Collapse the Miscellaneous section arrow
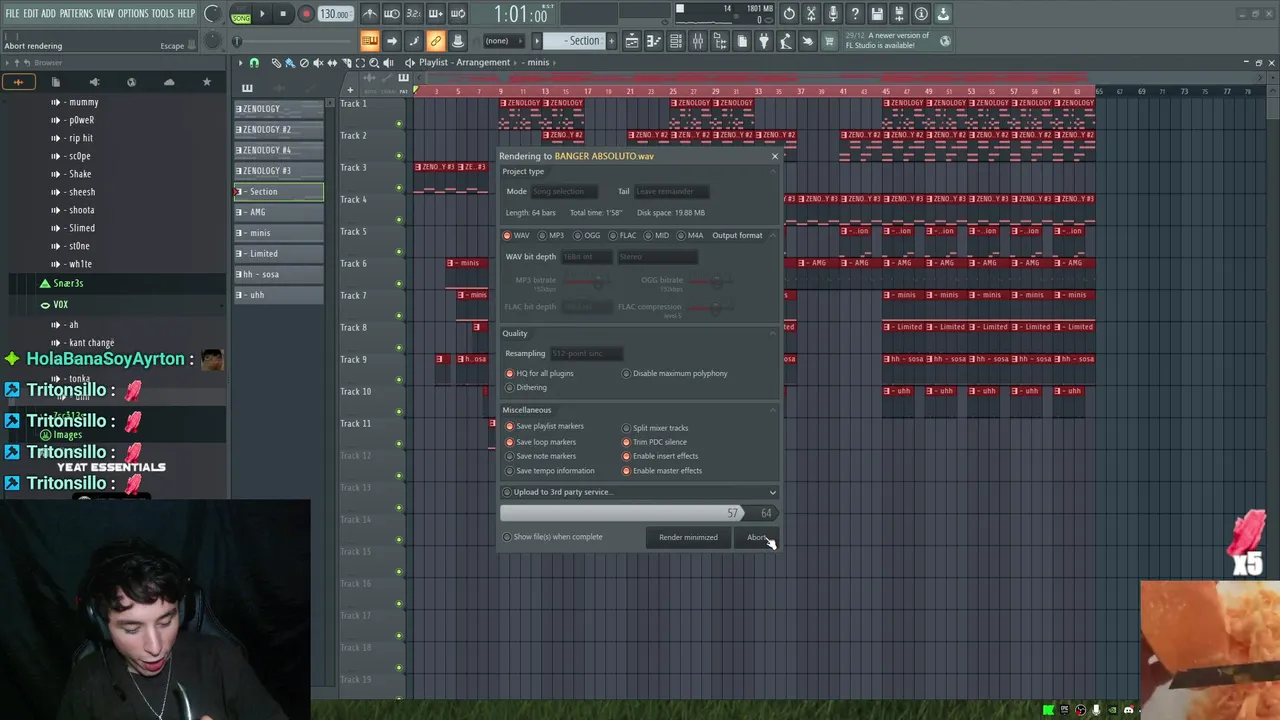The image size is (1280, 720). coord(773,410)
